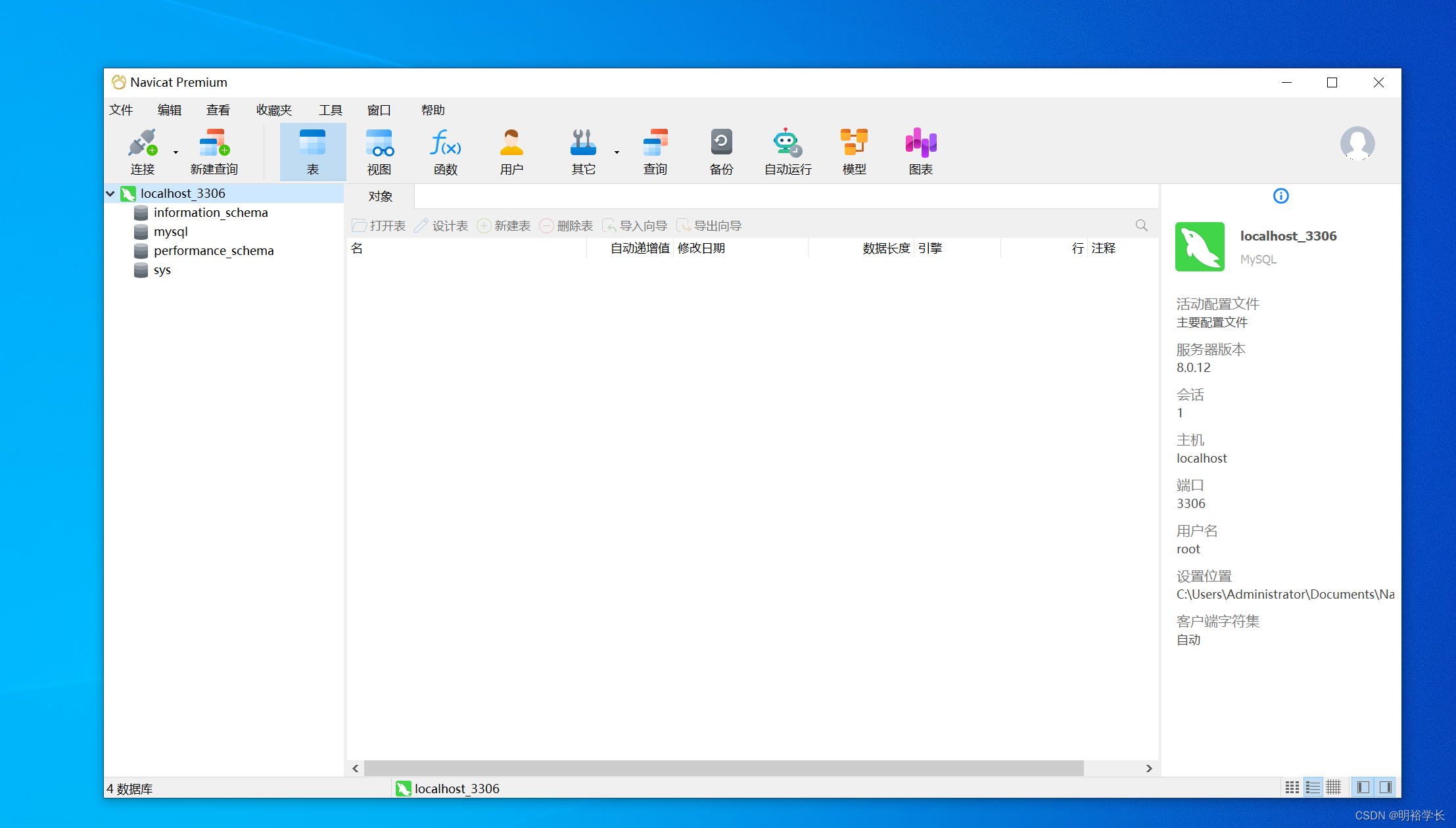Click the search magnifier in object toolbar

pos(1141,225)
